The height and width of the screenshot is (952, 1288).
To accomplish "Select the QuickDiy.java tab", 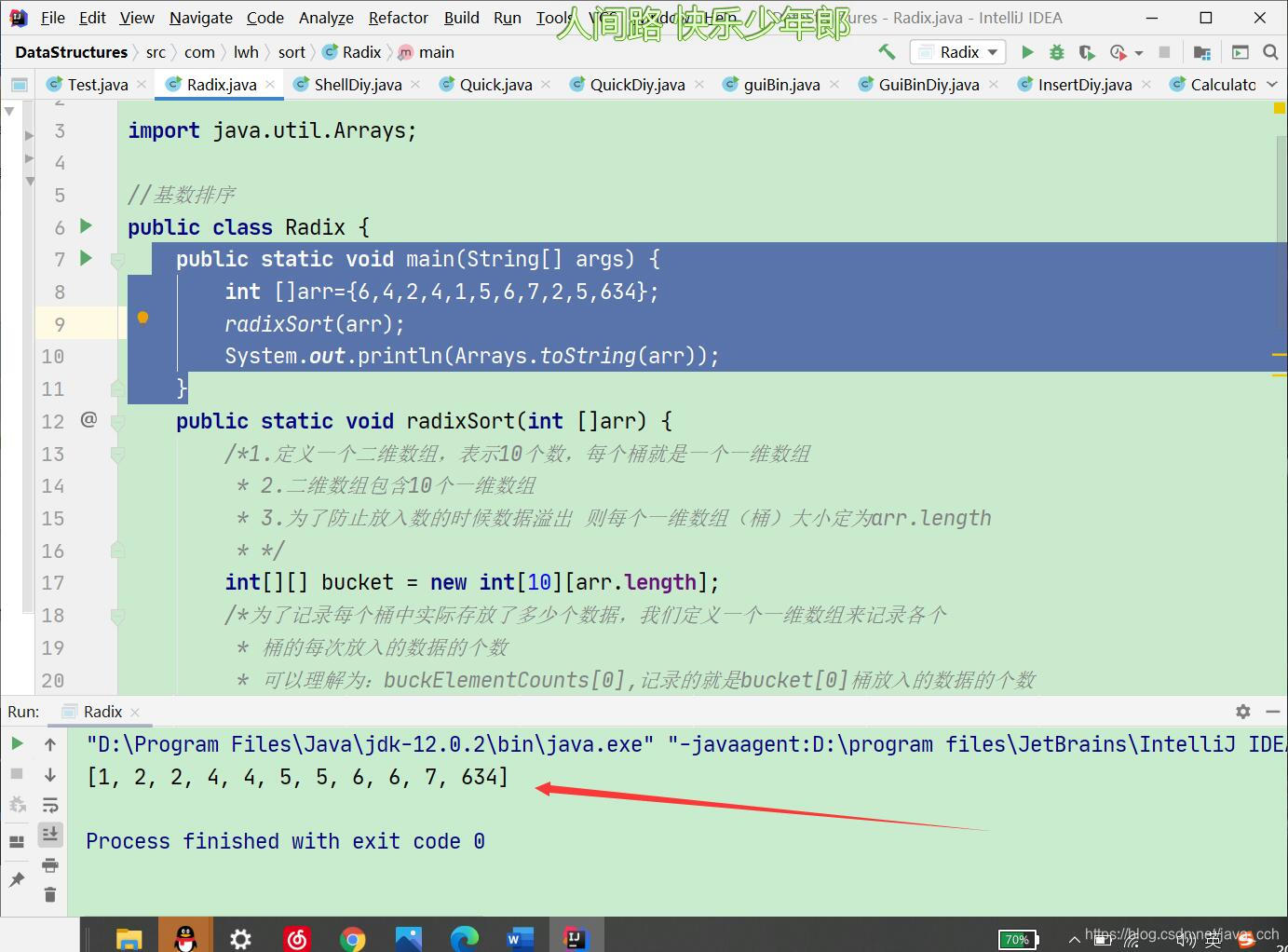I will [637, 85].
